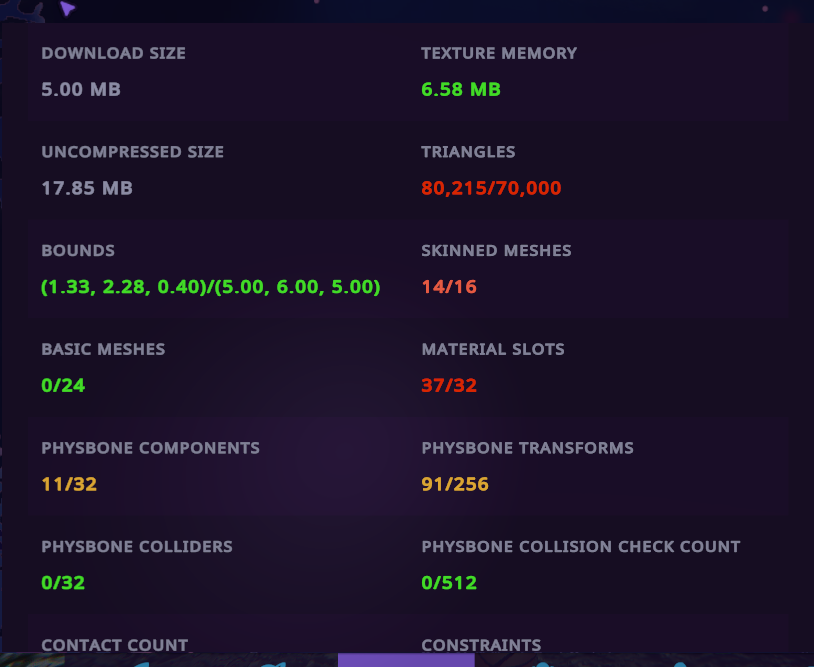Click the 6.58 MB texture memory value
Viewport: 814px width, 667px height.
pyautogui.click(x=461, y=89)
